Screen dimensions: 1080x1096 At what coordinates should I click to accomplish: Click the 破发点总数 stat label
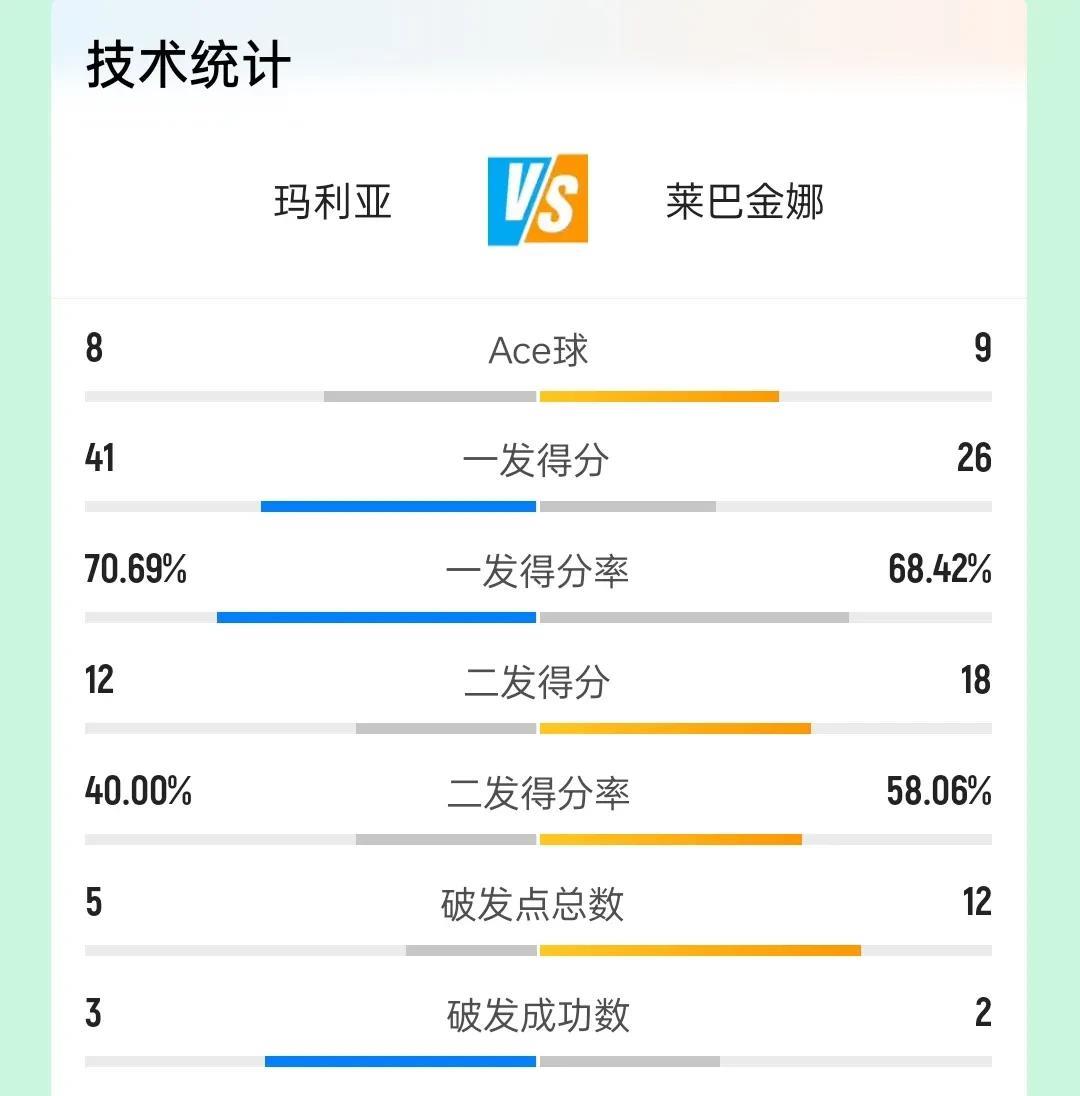tap(532, 904)
